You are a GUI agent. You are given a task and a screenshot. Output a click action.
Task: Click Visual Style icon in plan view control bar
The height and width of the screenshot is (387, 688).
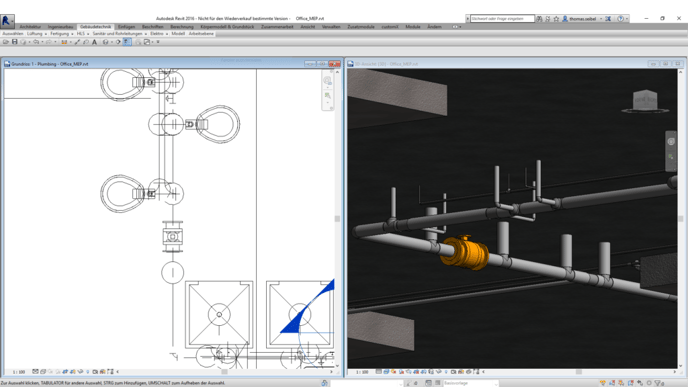point(43,372)
